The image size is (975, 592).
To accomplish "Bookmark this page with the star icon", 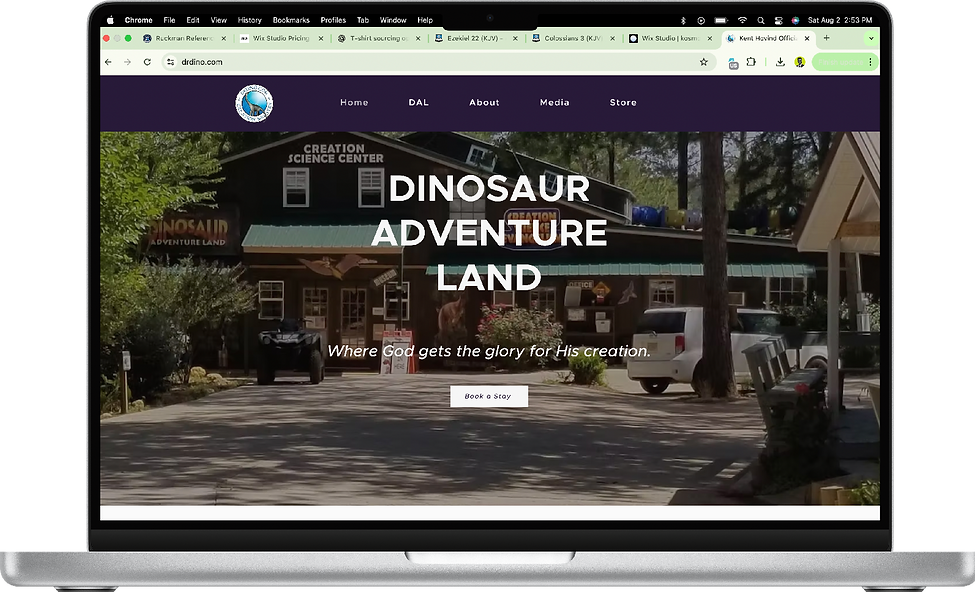I will tap(704, 62).
